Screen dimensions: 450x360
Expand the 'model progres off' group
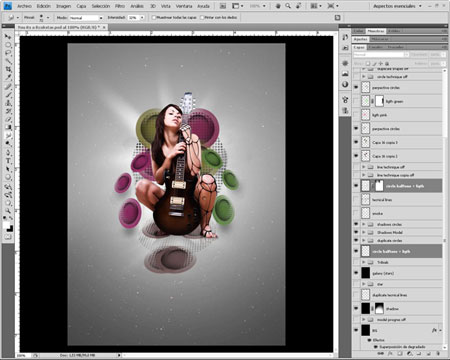364,320
